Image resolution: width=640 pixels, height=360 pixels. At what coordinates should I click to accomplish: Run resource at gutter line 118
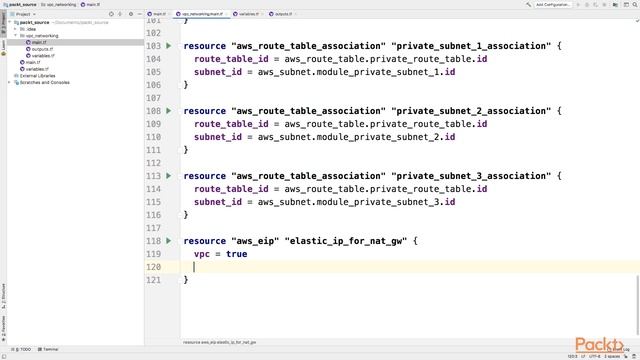pyautogui.click(x=169, y=241)
